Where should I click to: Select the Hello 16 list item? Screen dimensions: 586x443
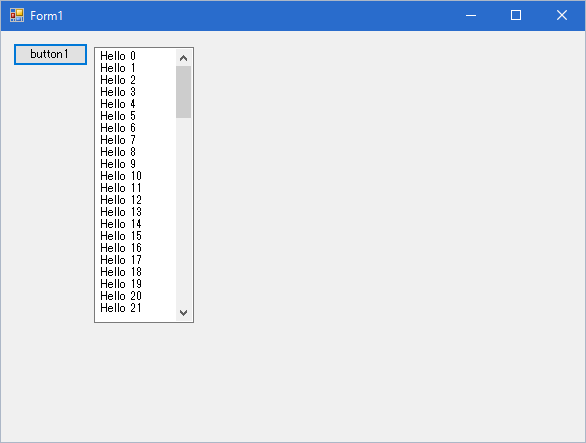click(x=136, y=248)
